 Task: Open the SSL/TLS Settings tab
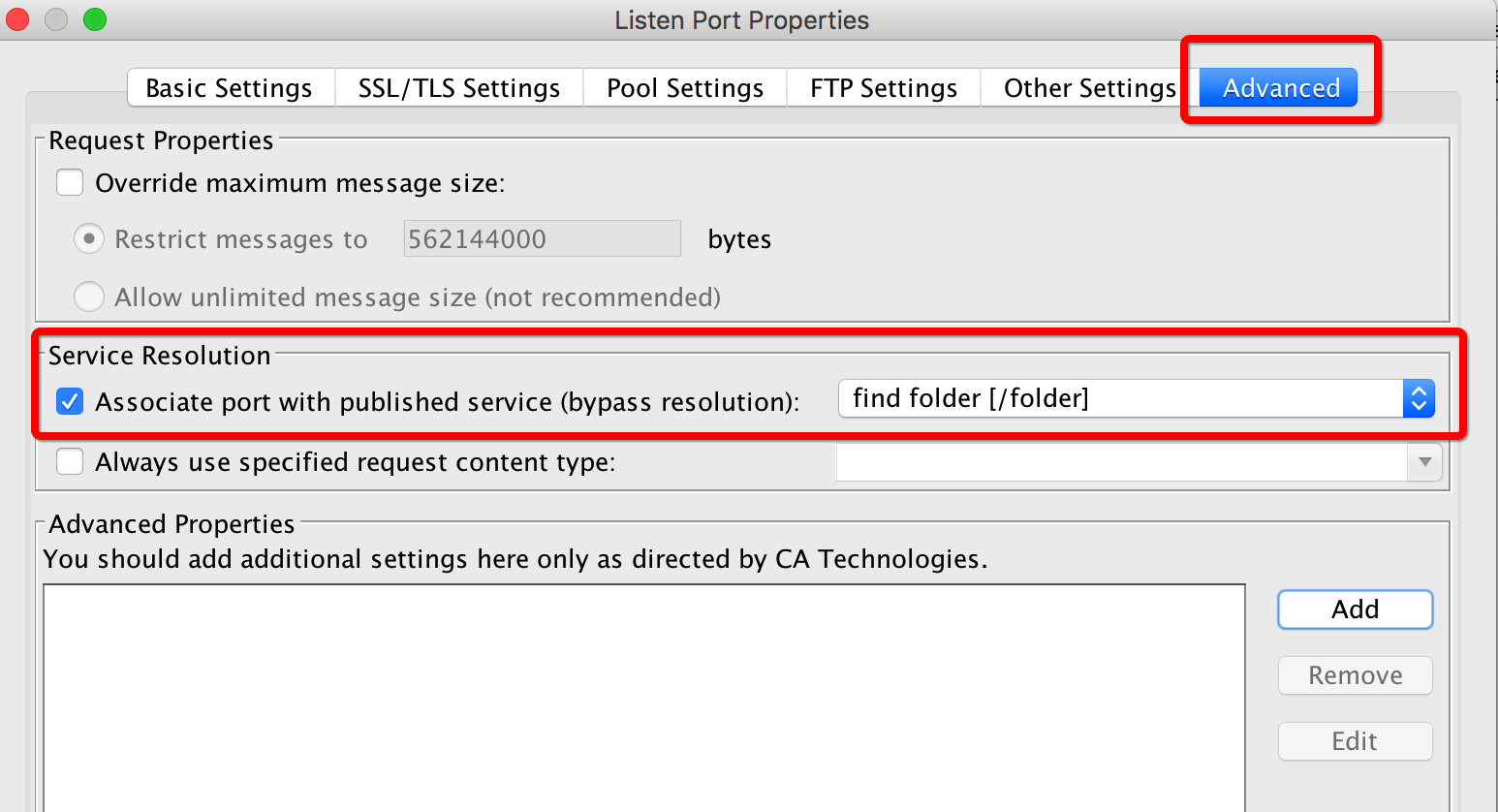point(458,87)
